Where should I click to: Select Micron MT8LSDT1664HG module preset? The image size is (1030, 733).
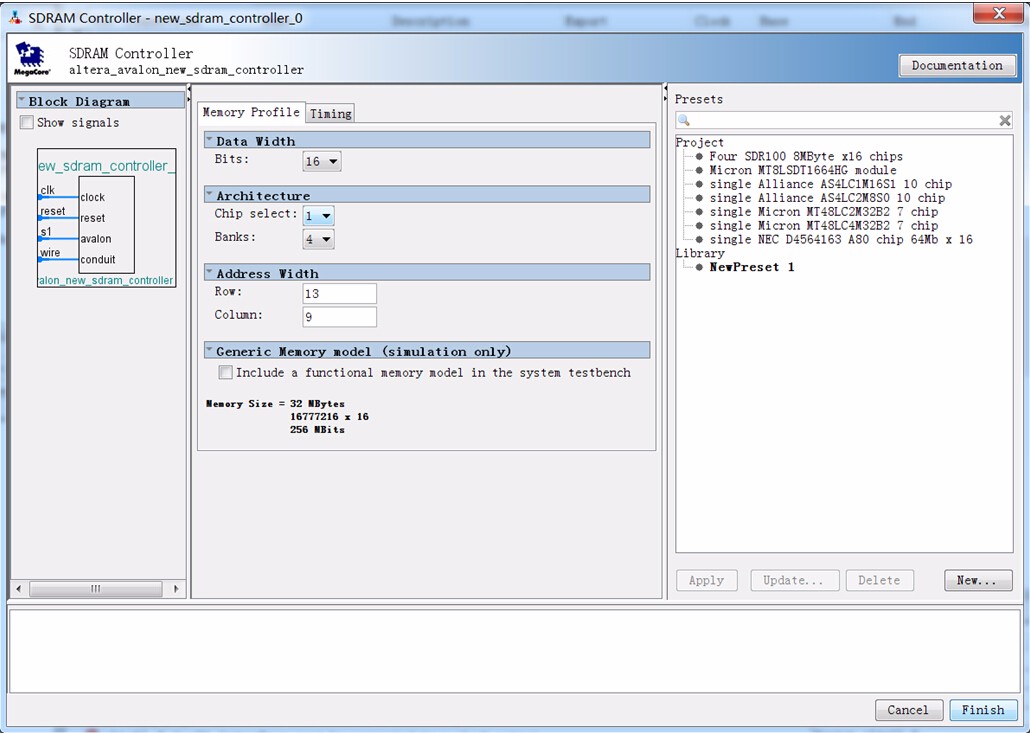[x=803, y=170]
